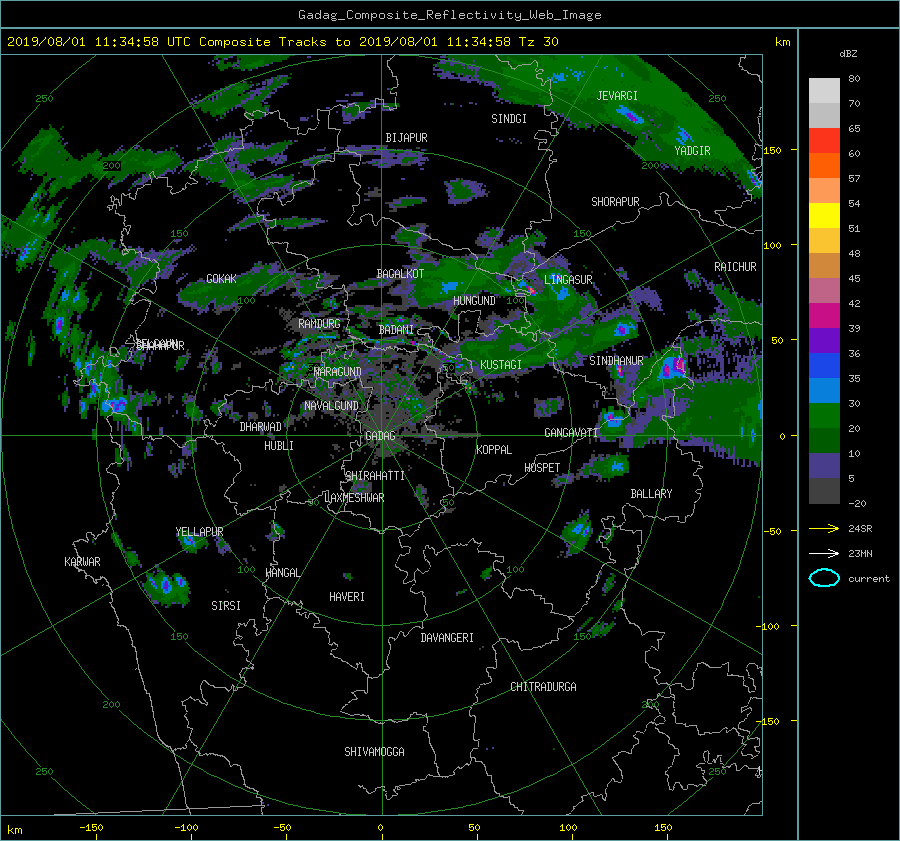
Task: Click the km label at bottom left
Action: click(x=14, y=830)
